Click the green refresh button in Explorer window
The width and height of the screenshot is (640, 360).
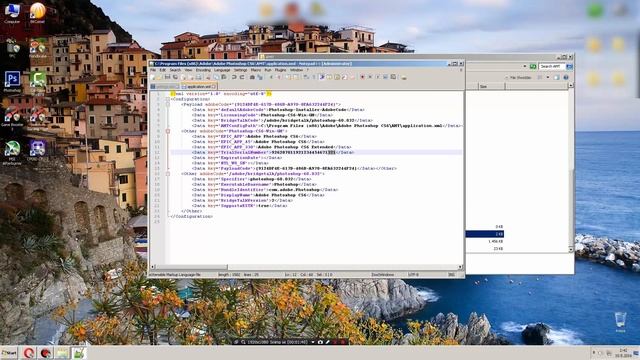pyautogui.click(x=533, y=66)
